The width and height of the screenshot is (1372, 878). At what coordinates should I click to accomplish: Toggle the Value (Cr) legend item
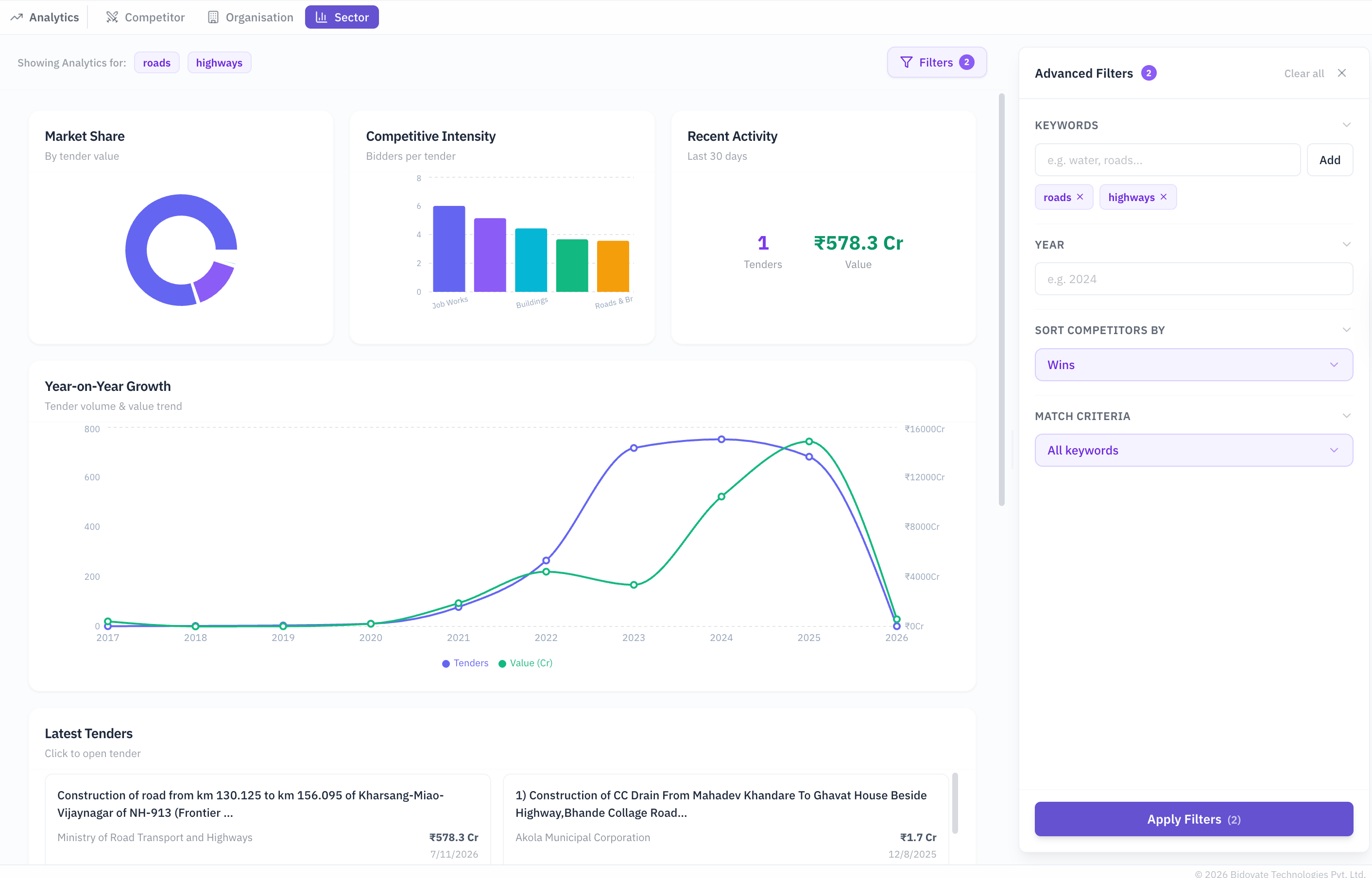tap(525, 663)
